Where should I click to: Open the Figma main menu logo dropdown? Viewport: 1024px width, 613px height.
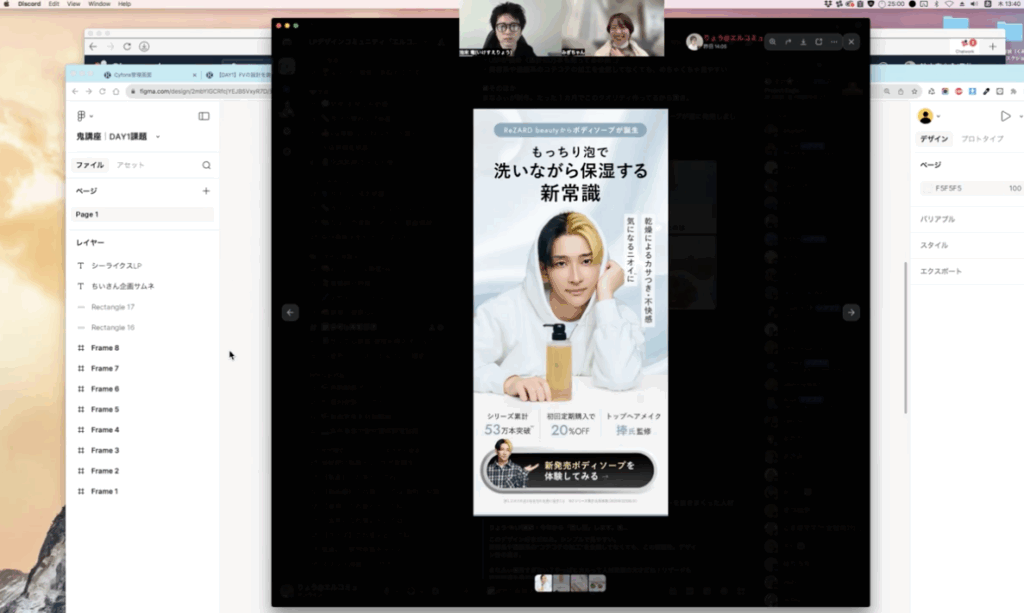(x=82, y=116)
